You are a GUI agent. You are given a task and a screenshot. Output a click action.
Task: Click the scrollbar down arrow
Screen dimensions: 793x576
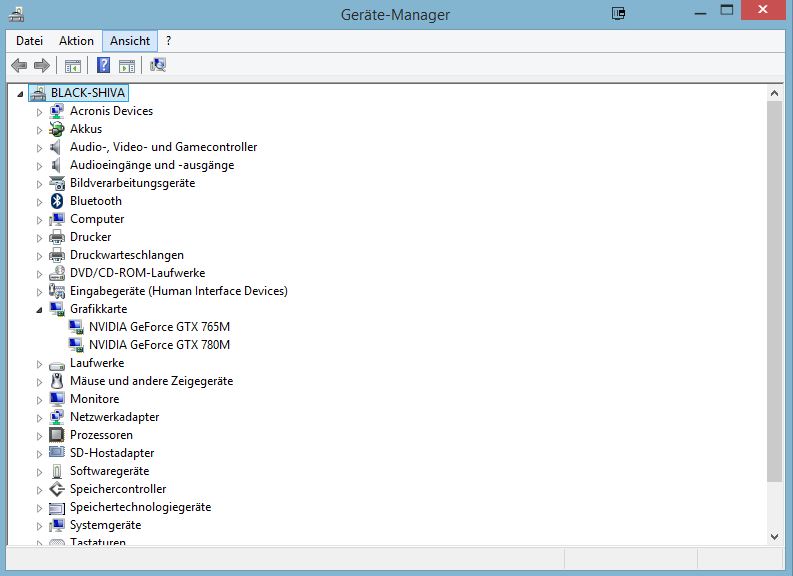click(774, 537)
